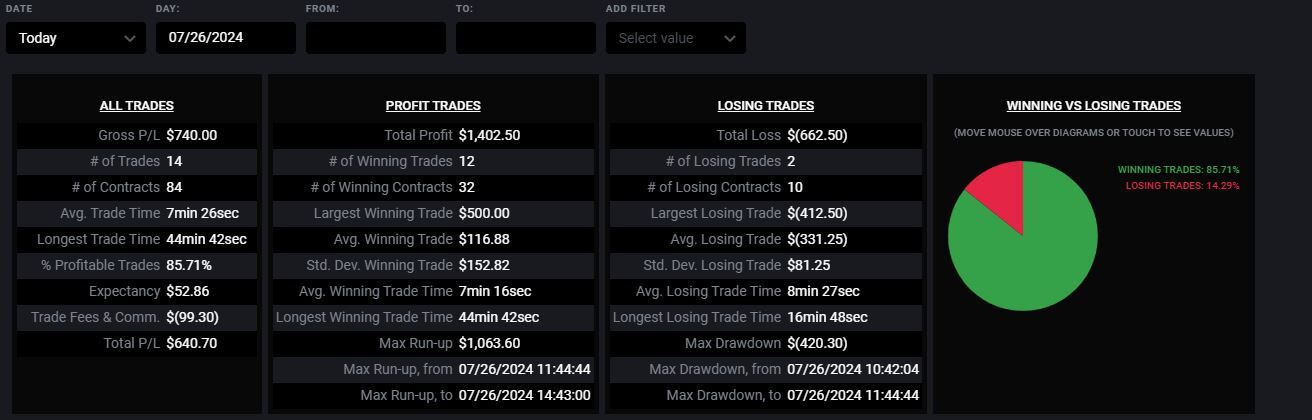This screenshot has width=1312, height=420.
Task: Click the Losing Trades heading
Action: (x=766, y=105)
